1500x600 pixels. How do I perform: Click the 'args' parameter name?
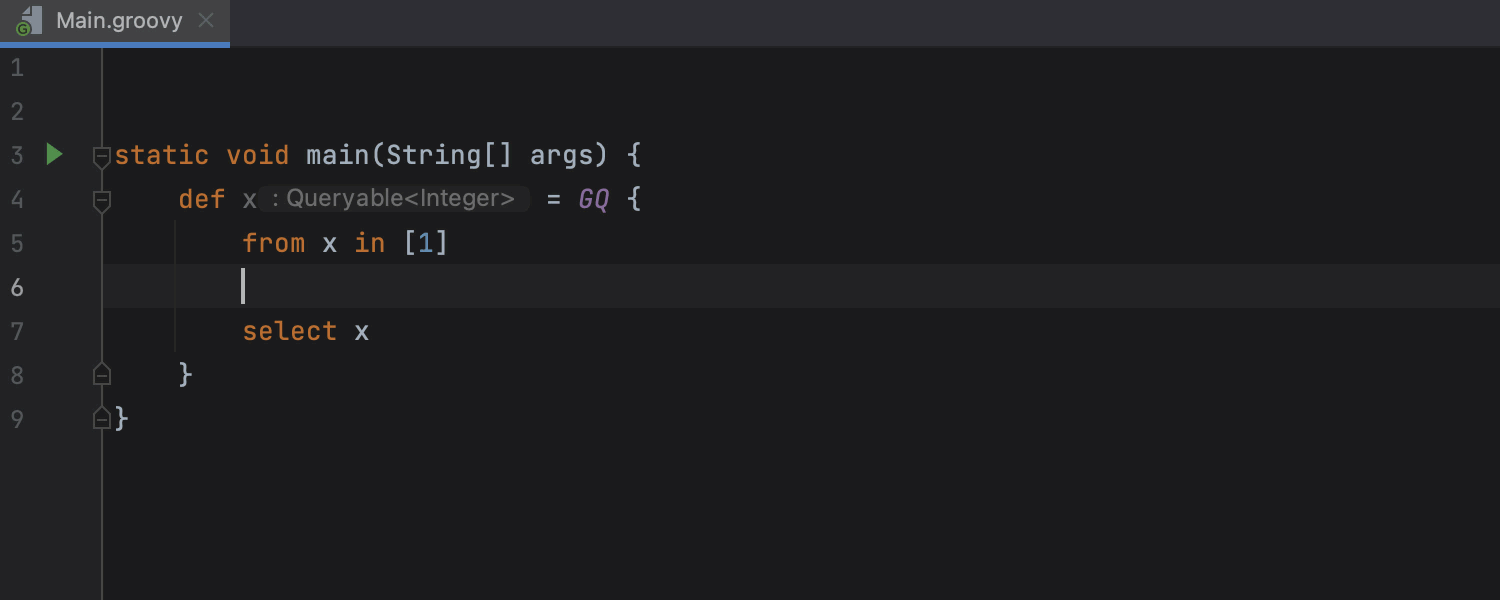pyautogui.click(x=562, y=156)
